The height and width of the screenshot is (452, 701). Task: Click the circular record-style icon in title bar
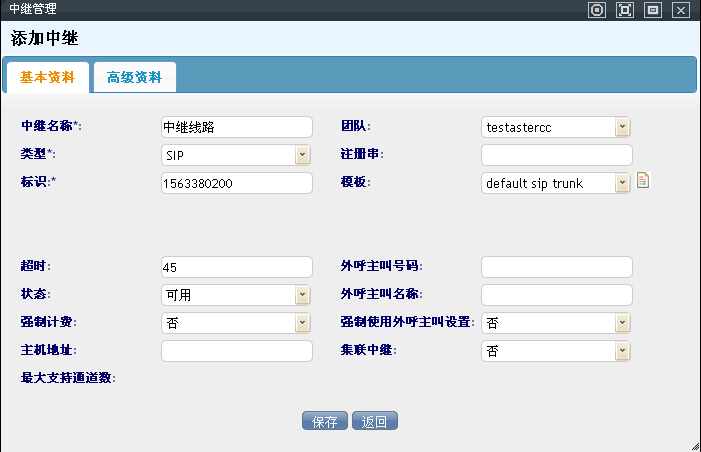click(x=597, y=10)
